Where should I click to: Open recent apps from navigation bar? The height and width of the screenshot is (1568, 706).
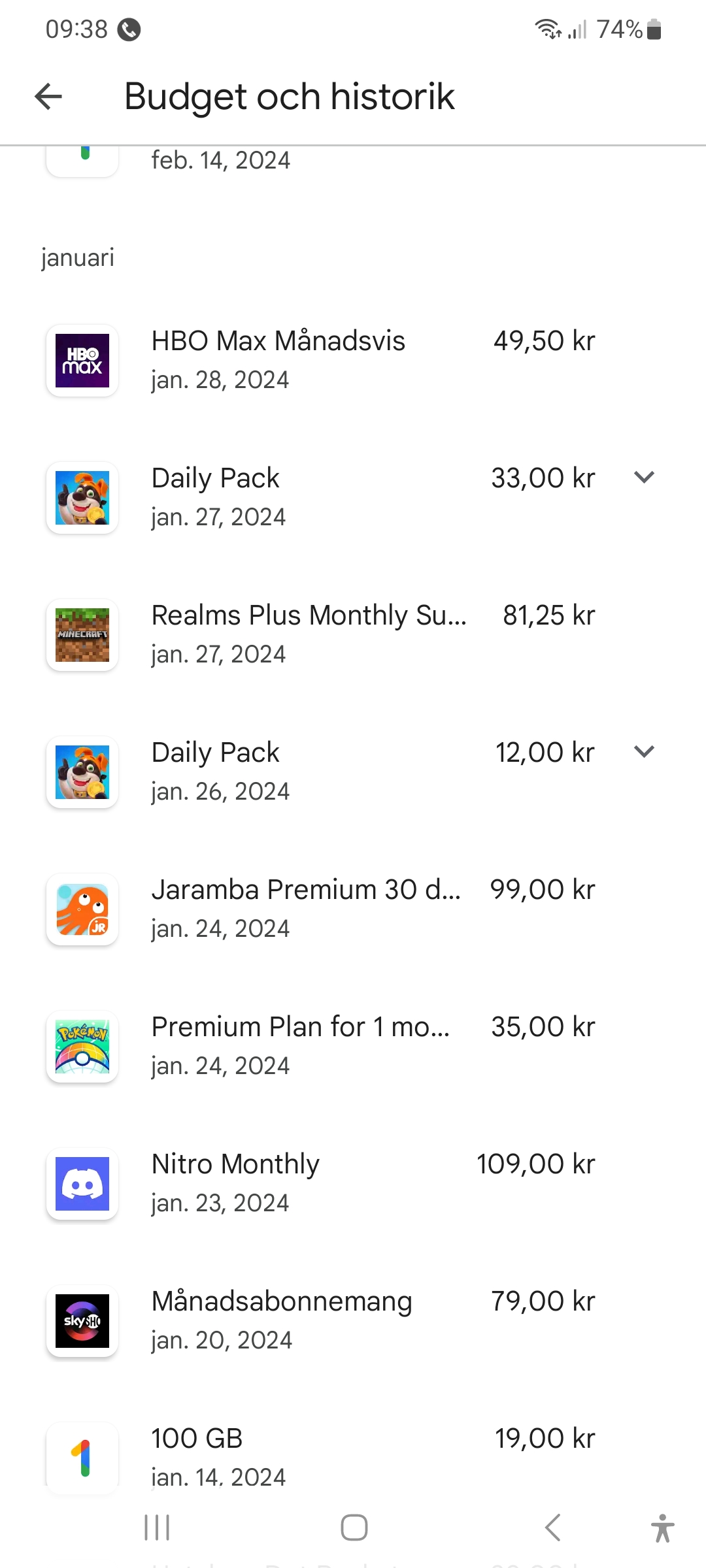(x=157, y=1527)
